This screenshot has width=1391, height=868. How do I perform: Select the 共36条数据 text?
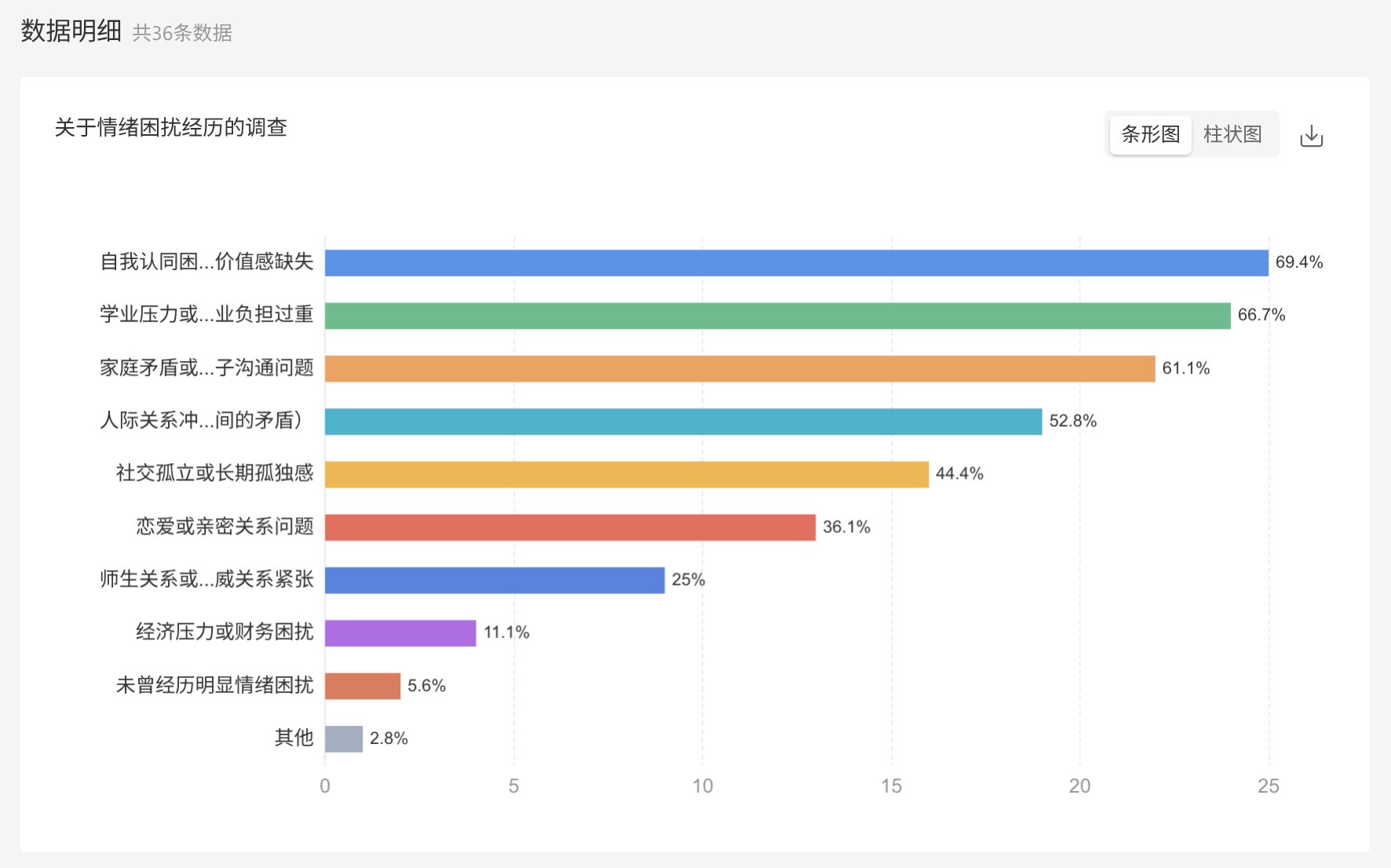182,34
